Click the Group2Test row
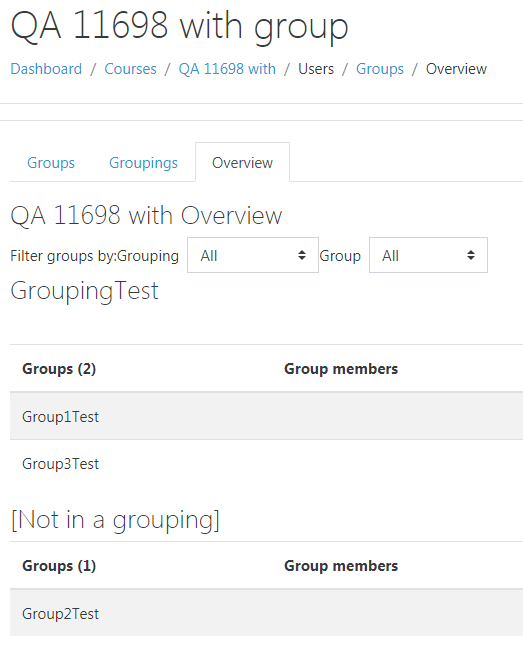Screen dimensions: 523x667 tap(266, 613)
